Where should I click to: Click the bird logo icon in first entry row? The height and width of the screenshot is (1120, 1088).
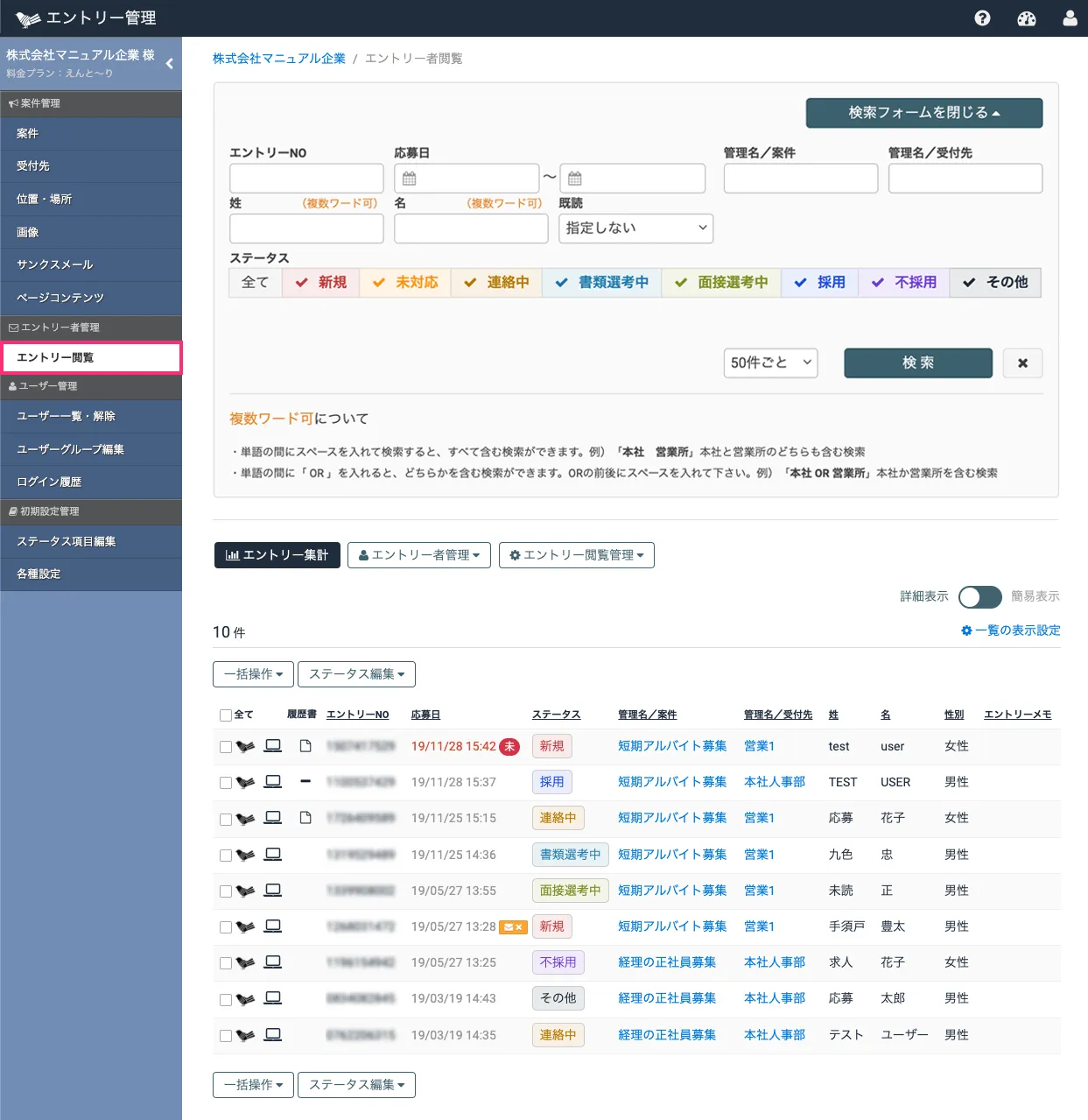tap(245, 747)
